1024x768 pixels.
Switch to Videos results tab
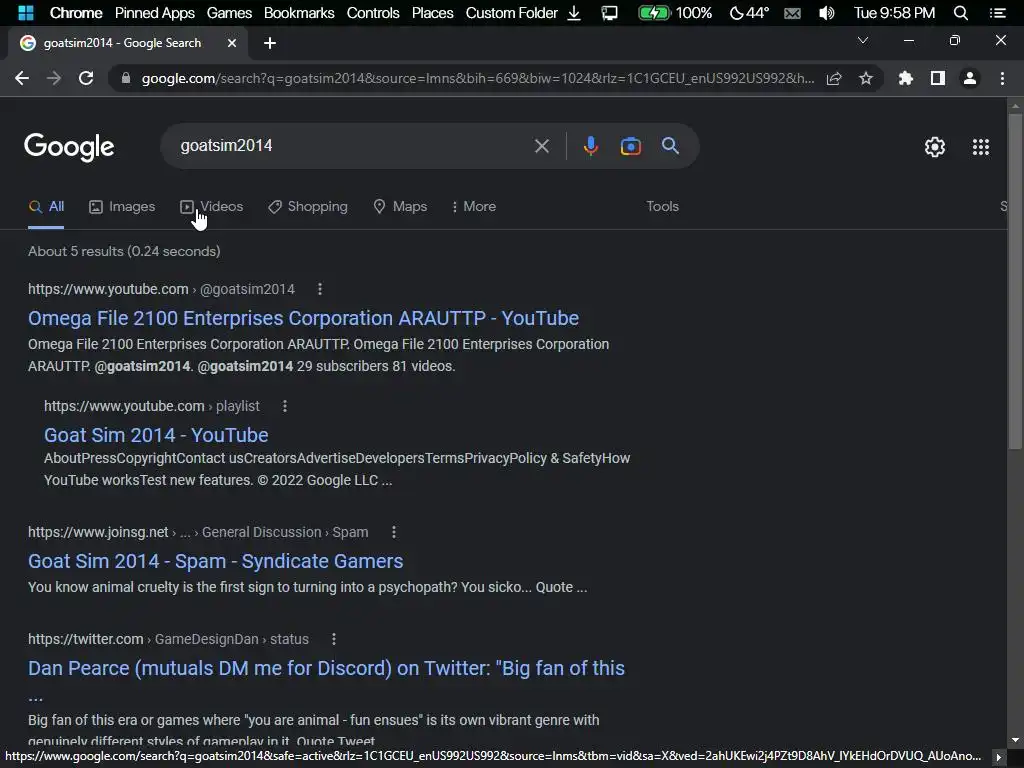point(212,207)
